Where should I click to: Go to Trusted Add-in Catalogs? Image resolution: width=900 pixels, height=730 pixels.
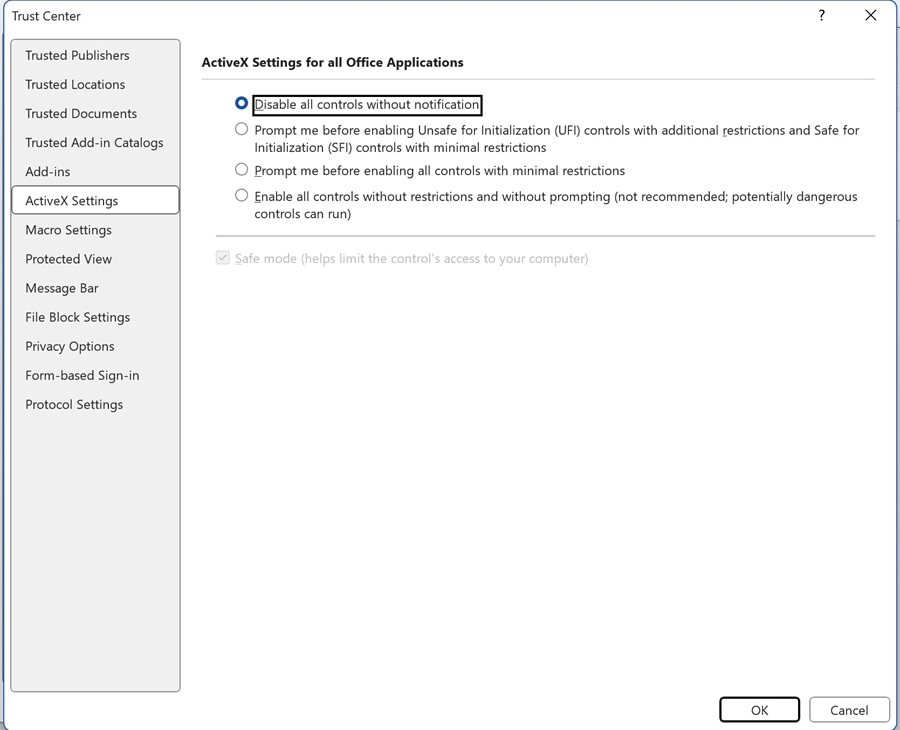click(94, 142)
